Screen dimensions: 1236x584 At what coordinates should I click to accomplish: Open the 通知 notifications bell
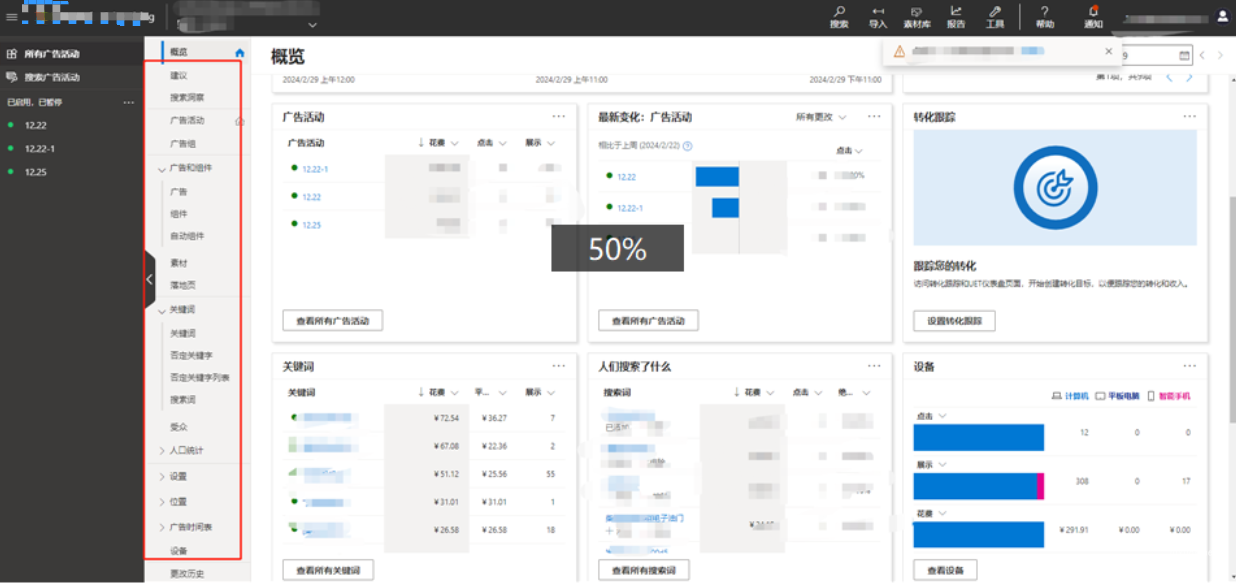pos(1093,12)
